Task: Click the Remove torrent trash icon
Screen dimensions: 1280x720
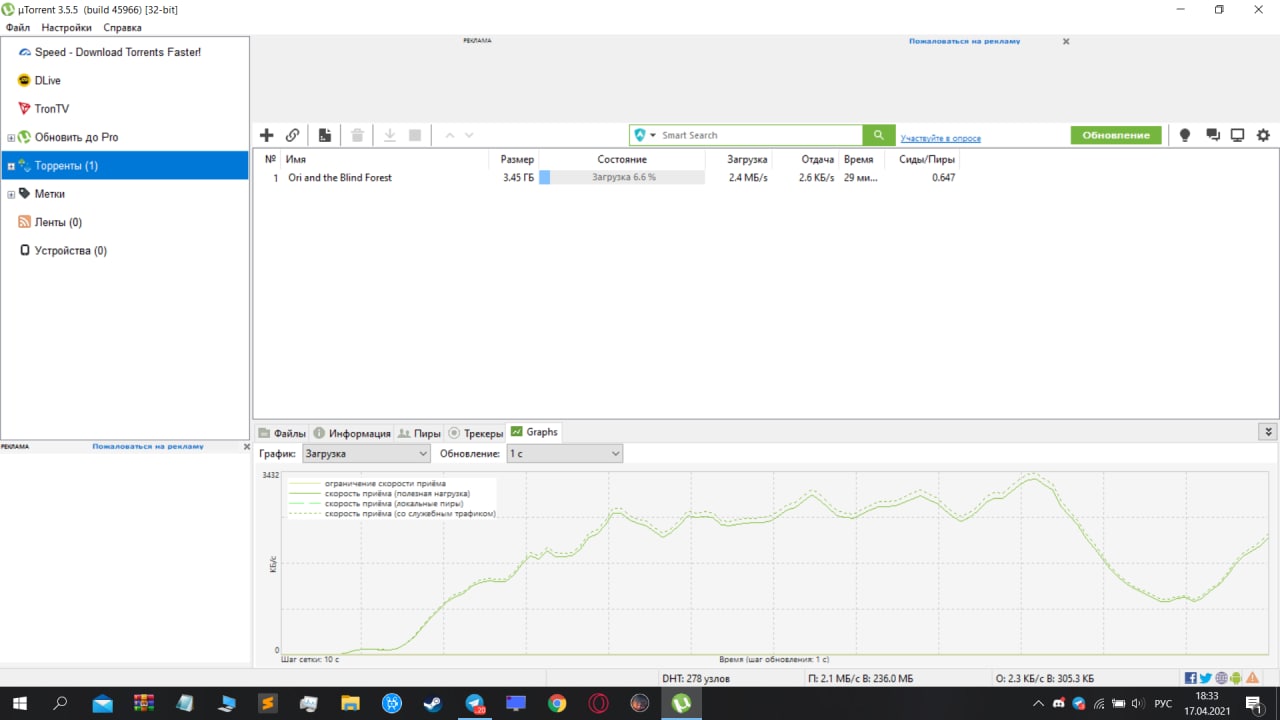Action: [357, 135]
